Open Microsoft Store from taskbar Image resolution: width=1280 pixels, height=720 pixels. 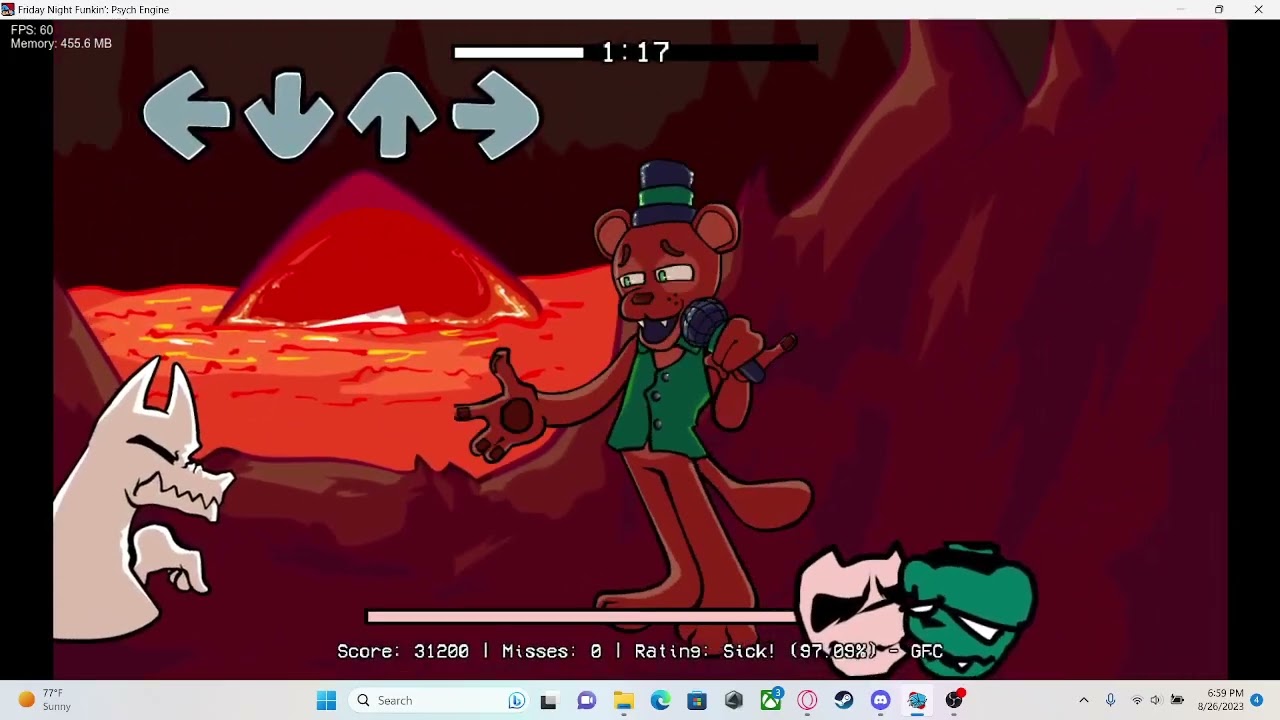coord(697,700)
